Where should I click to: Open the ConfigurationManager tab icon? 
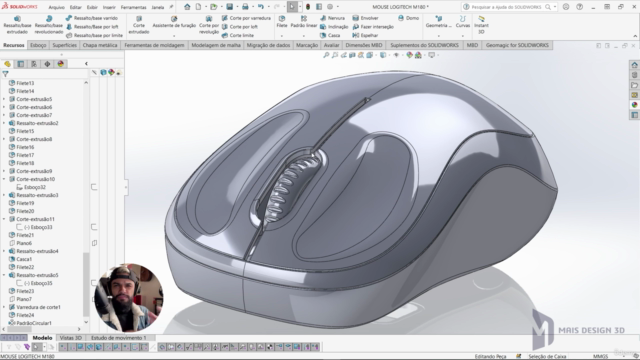[34, 64]
